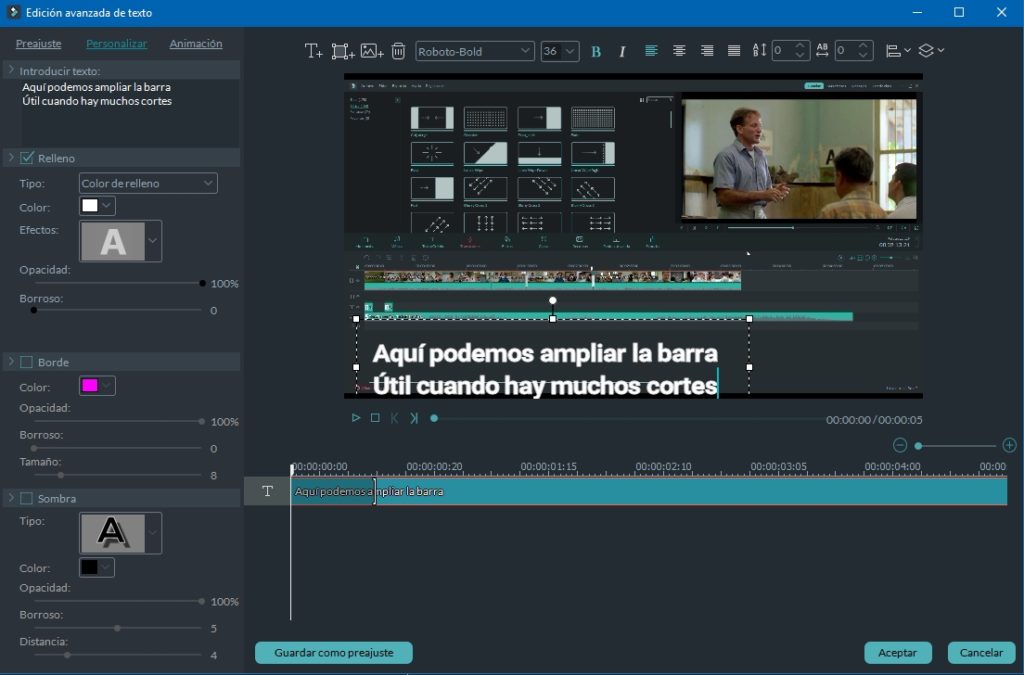Delete selected element with trash icon
The image size is (1024, 675).
(398, 51)
